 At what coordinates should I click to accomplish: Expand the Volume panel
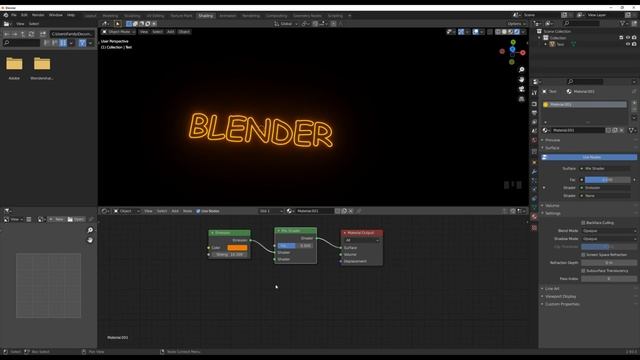pyautogui.click(x=552, y=206)
